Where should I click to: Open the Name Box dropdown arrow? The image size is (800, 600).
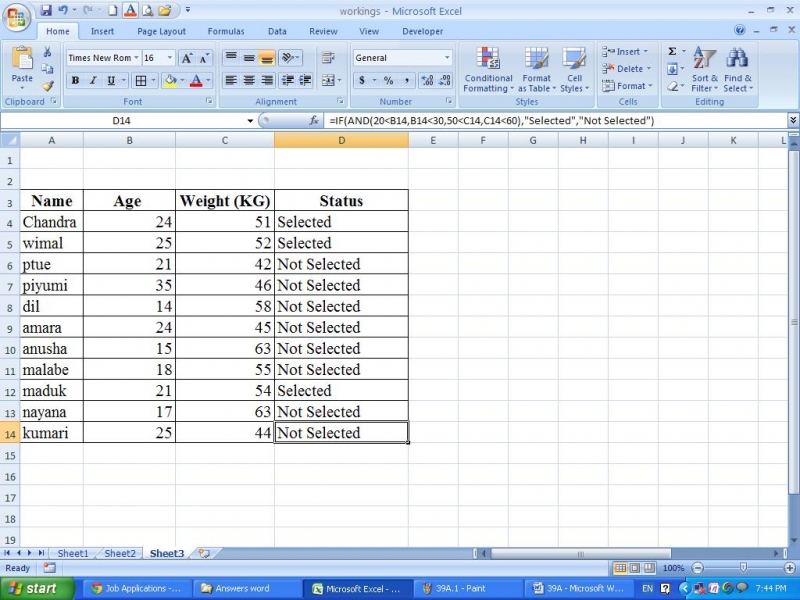250,121
